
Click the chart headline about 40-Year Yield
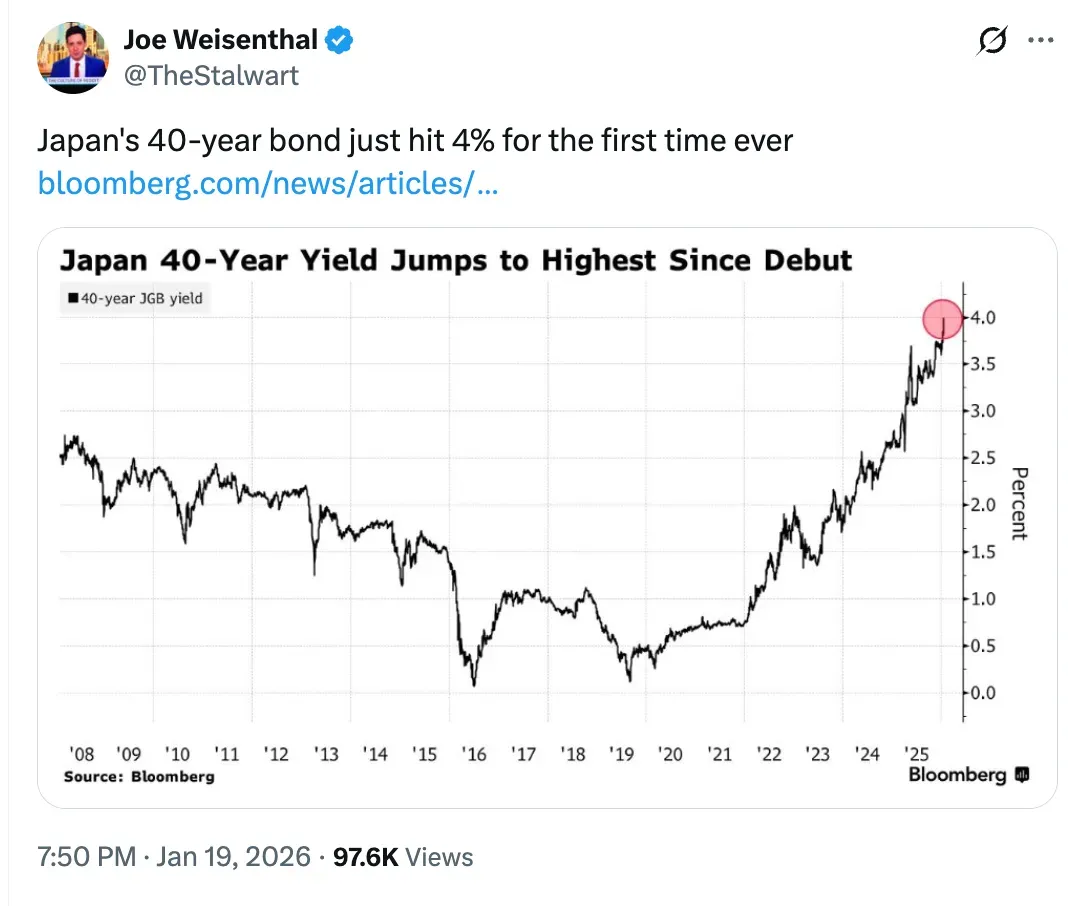tap(456, 261)
